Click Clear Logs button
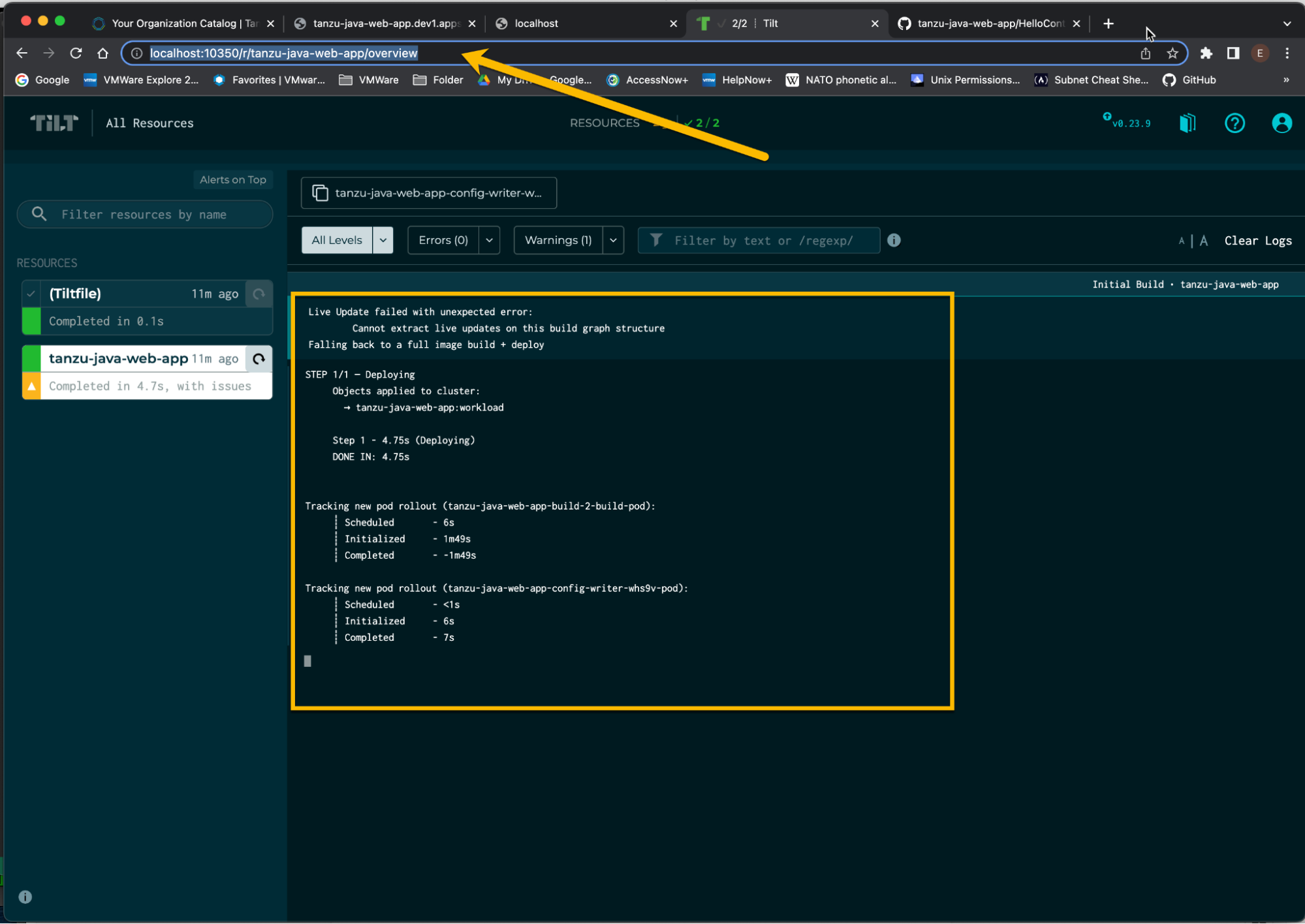The height and width of the screenshot is (924, 1305). tap(1257, 241)
